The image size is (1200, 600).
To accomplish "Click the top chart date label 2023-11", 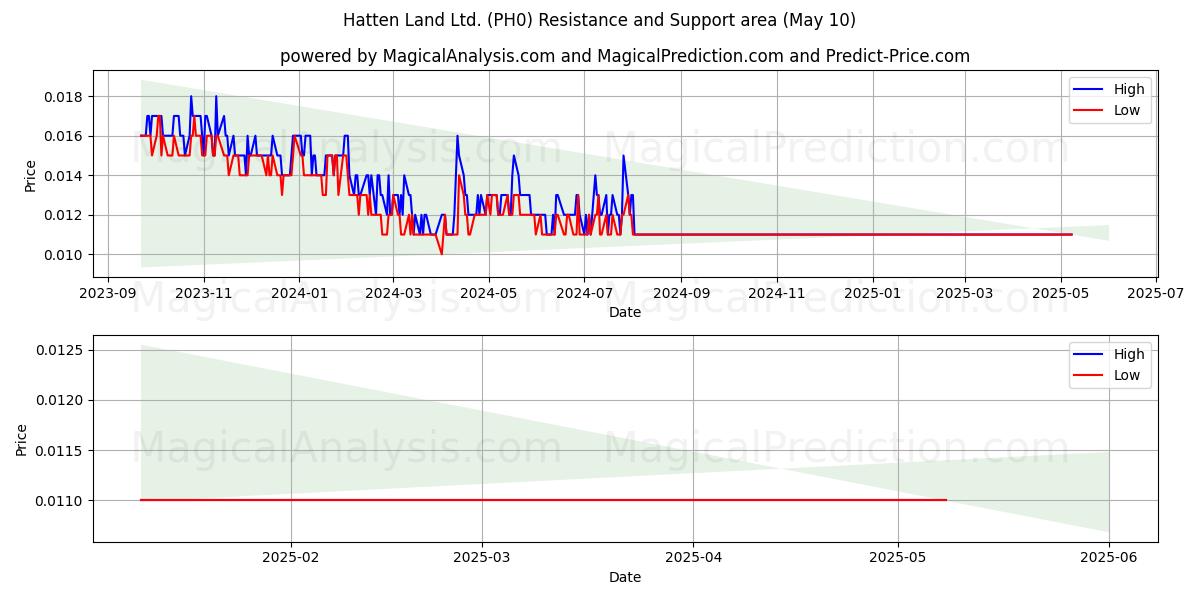I will point(203,294).
